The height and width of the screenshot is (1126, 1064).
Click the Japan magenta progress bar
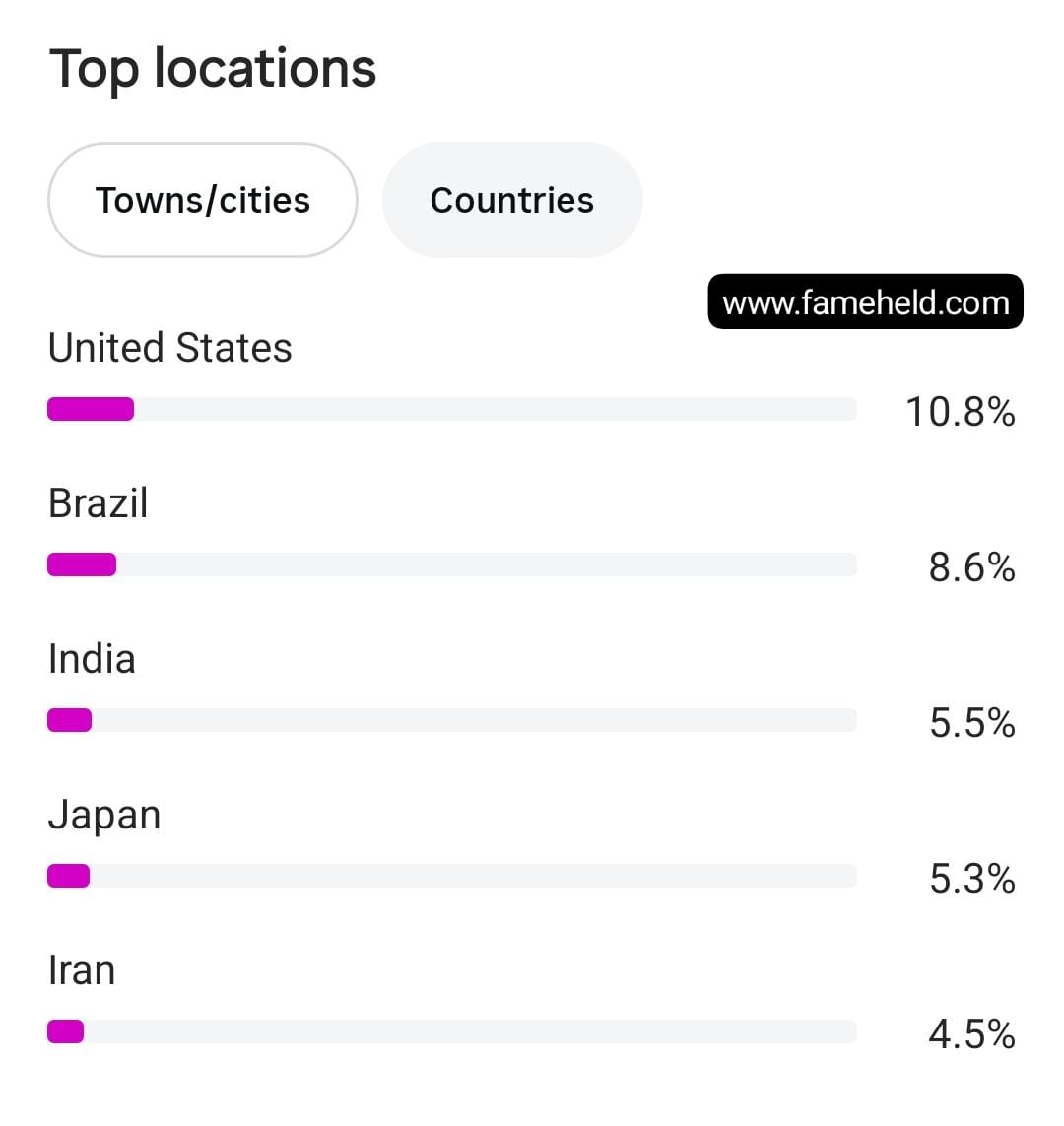[68, 876]
